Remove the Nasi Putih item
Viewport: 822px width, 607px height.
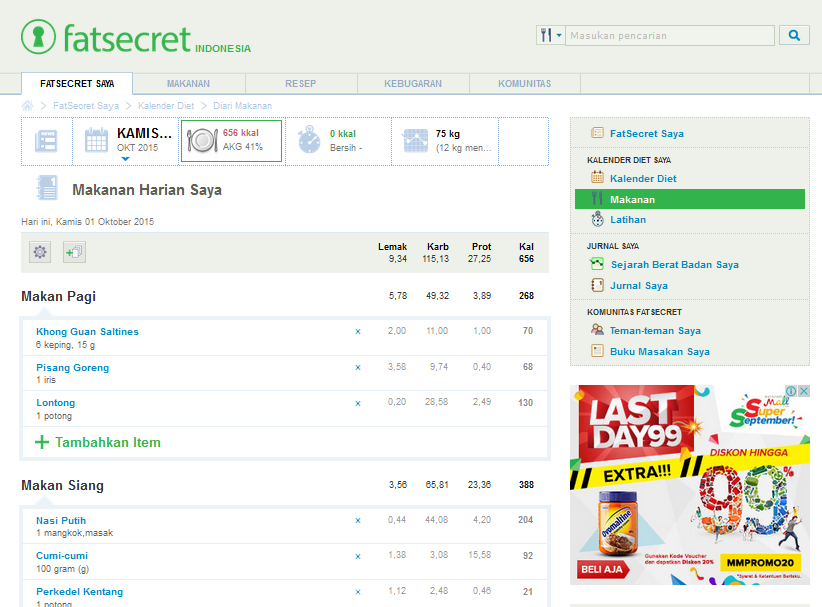[358, 521]
